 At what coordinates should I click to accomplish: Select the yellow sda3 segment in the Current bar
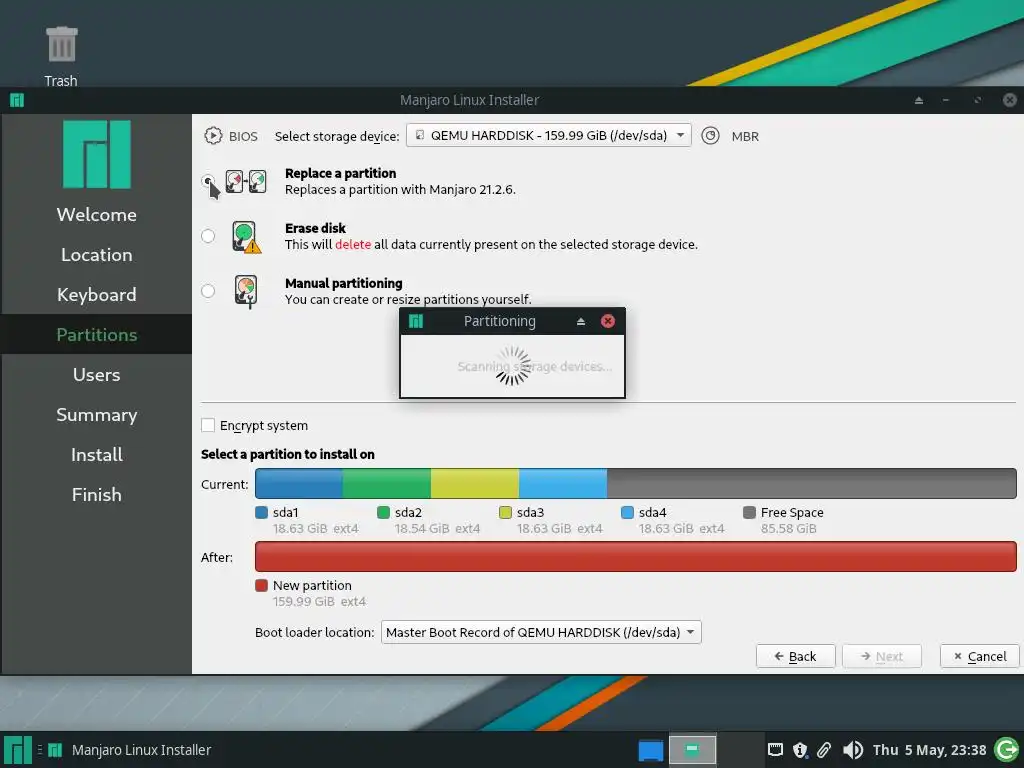[x=475, y=484]
